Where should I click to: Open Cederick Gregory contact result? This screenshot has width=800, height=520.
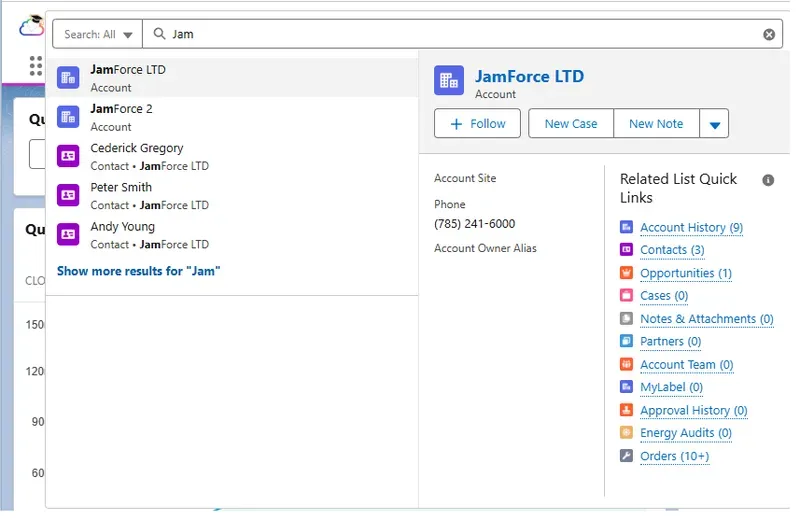coord(232,157)
